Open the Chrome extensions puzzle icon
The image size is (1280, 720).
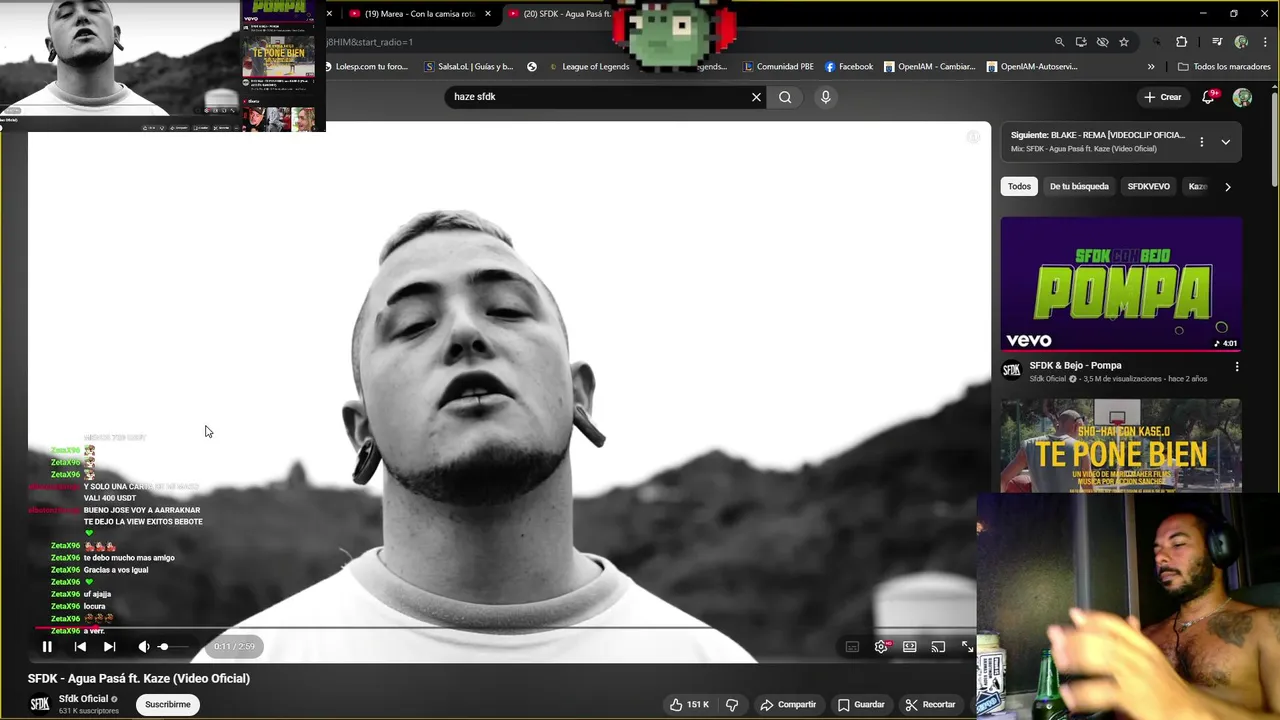[x=1181, y=42]
